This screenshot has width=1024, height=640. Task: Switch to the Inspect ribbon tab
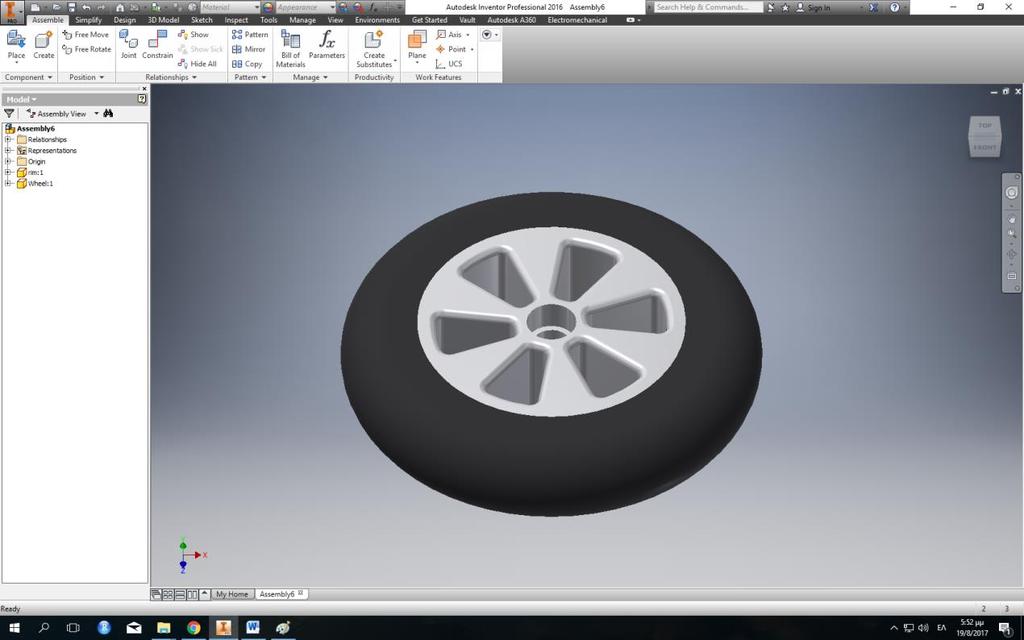coord(236,20)
